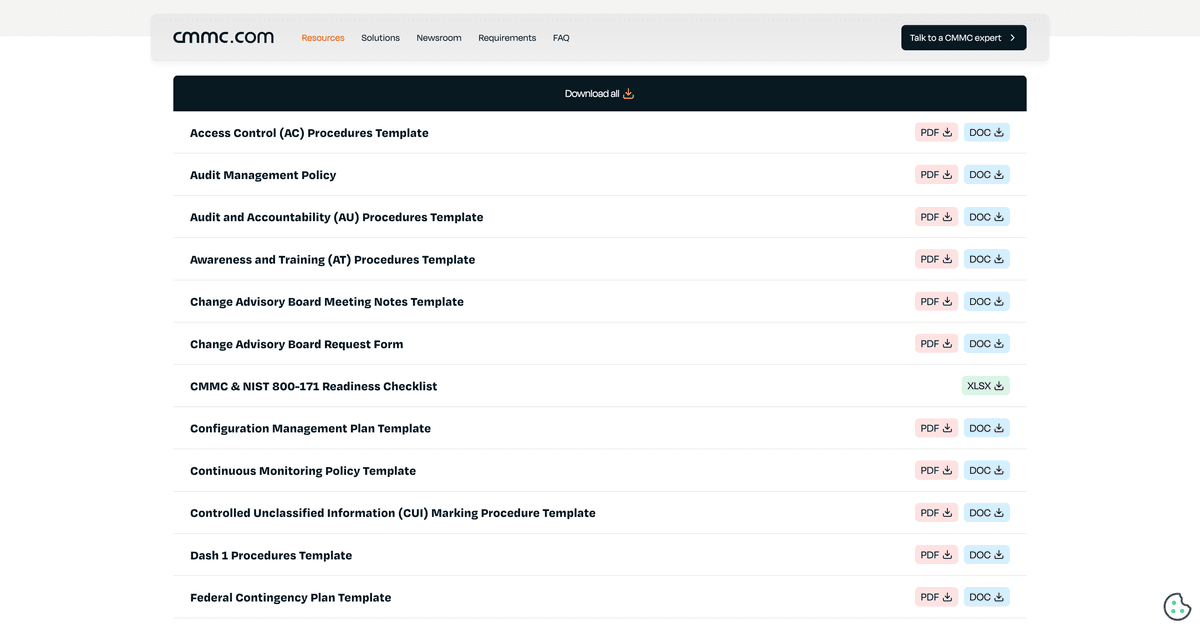The height and width of the screenshot is (629, 1200).
Task: Select 'Audit and Accountability (AU) Procedures Template' title
Action: click(336, 217)
